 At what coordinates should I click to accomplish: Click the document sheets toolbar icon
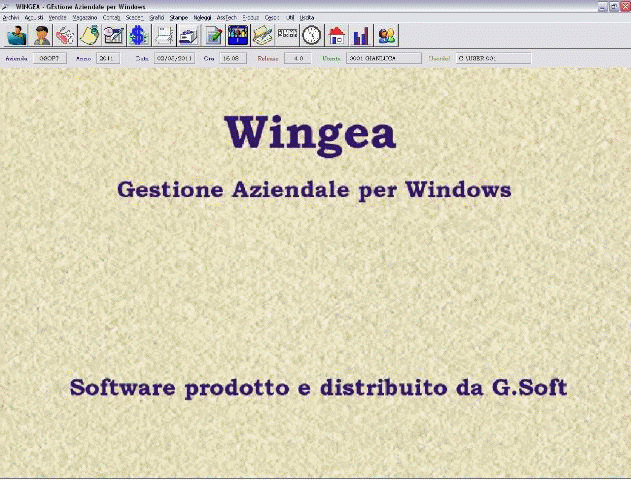click(x=165, y=35)
